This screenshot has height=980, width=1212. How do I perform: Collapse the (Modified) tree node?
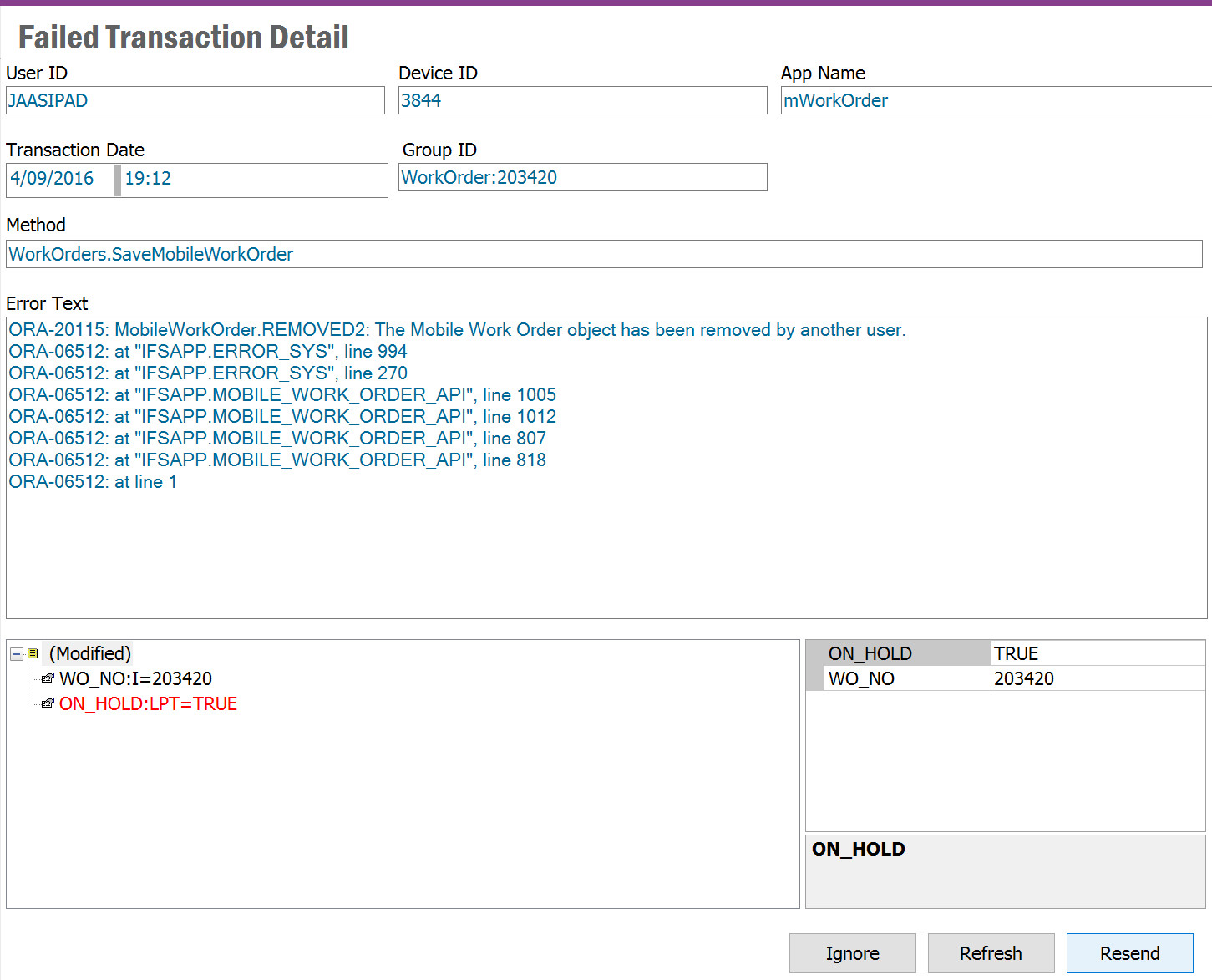(x=17, y=654)
